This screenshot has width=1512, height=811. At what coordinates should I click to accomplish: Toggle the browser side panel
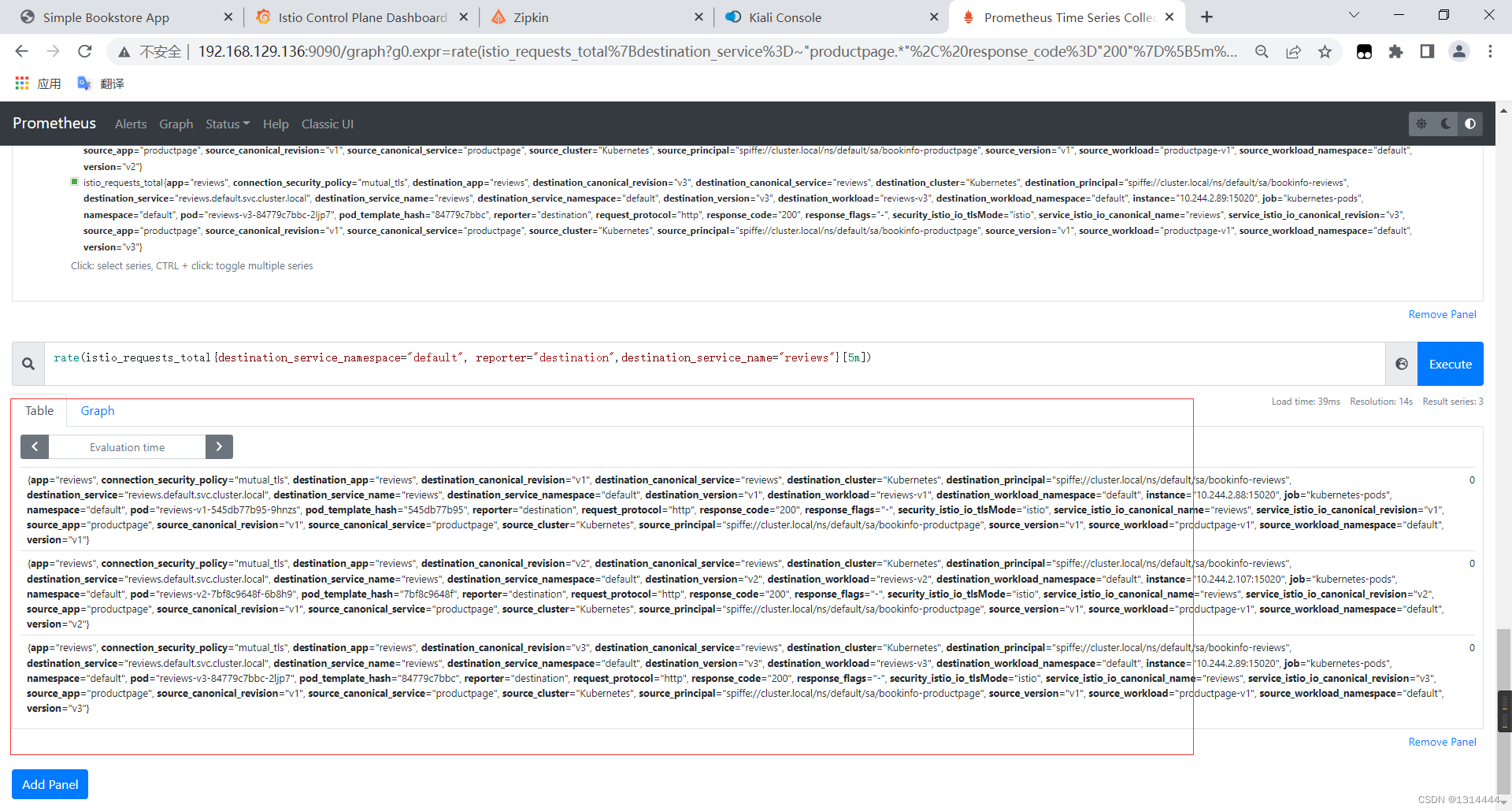[1427, 52]
